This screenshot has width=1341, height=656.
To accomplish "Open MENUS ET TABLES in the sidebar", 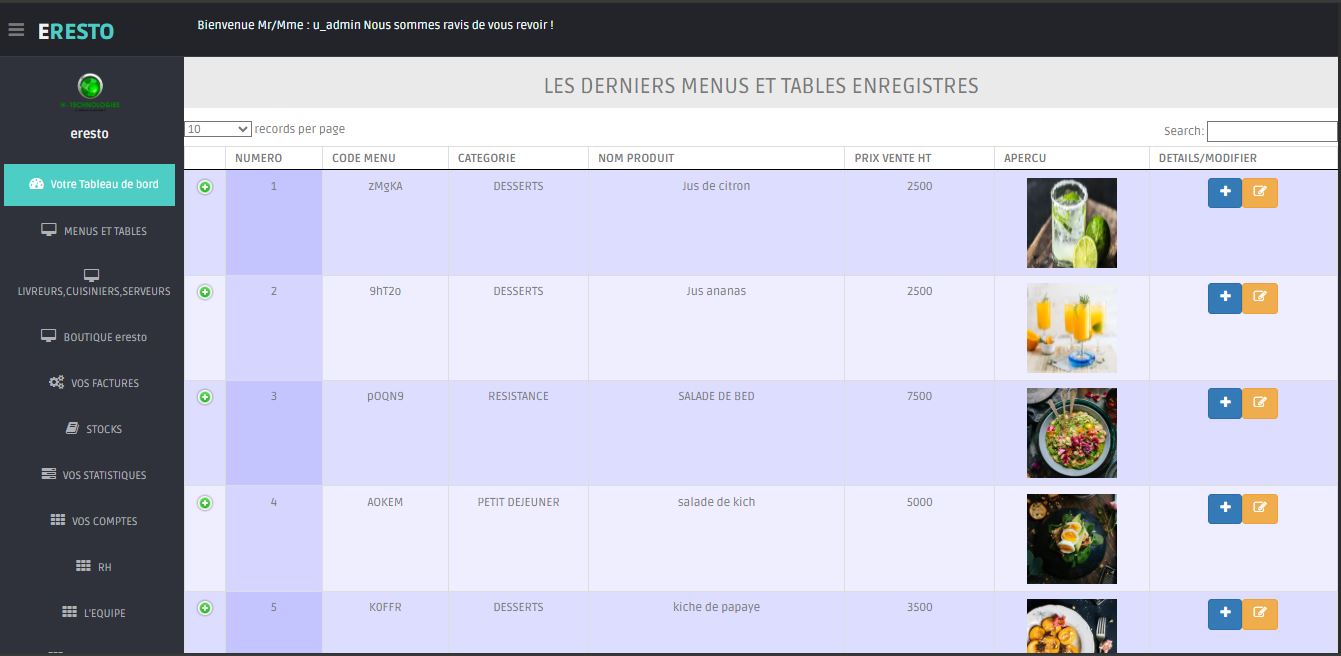I will tap(94, 231).
